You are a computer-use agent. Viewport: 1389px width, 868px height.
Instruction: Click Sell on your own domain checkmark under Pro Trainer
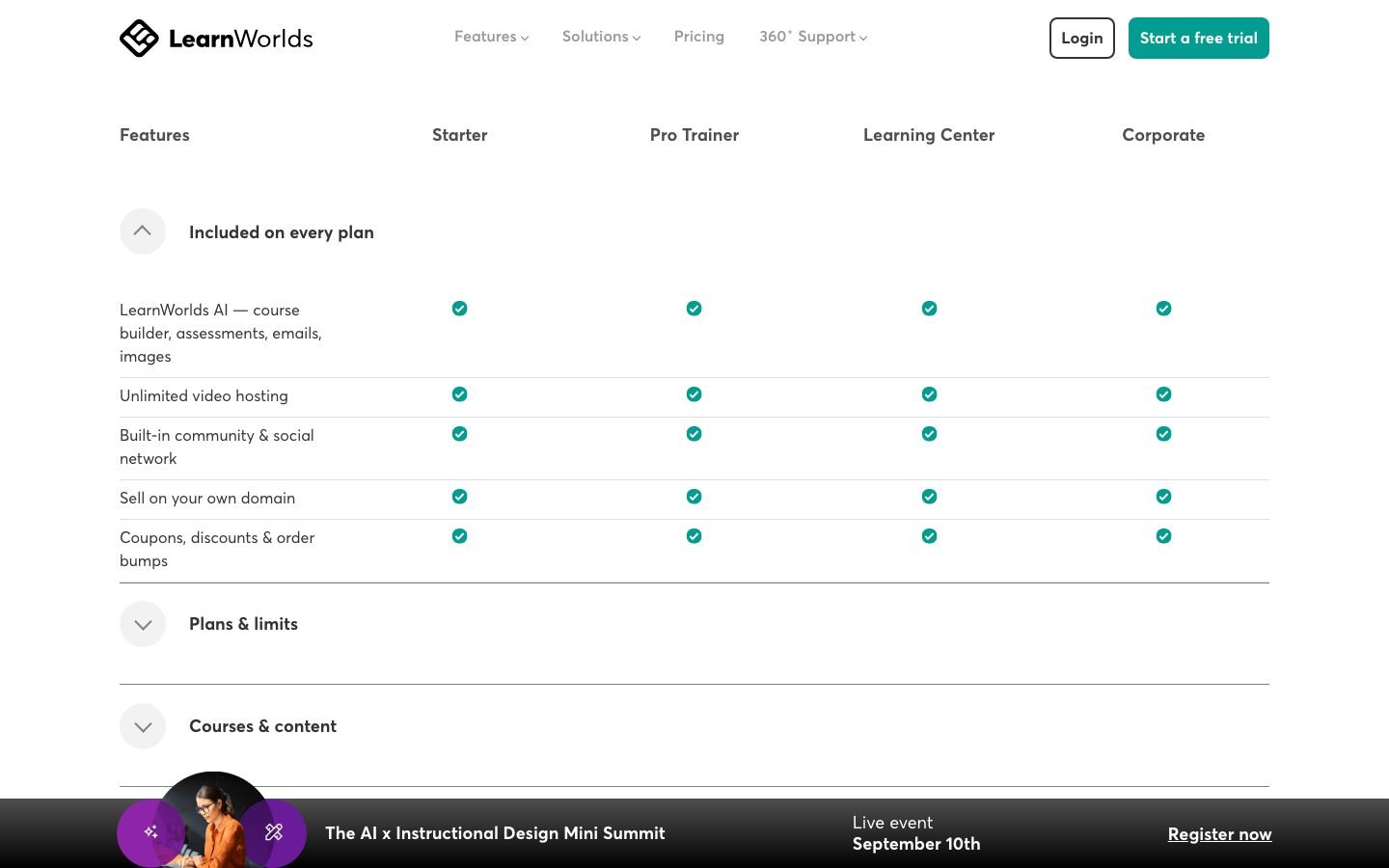(694, 497)
